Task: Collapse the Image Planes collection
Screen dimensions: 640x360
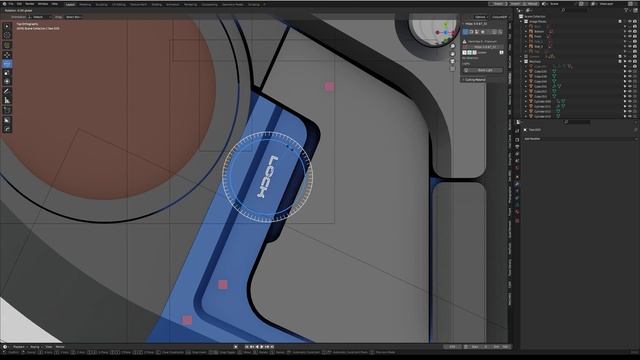Action: pos(522,21)
